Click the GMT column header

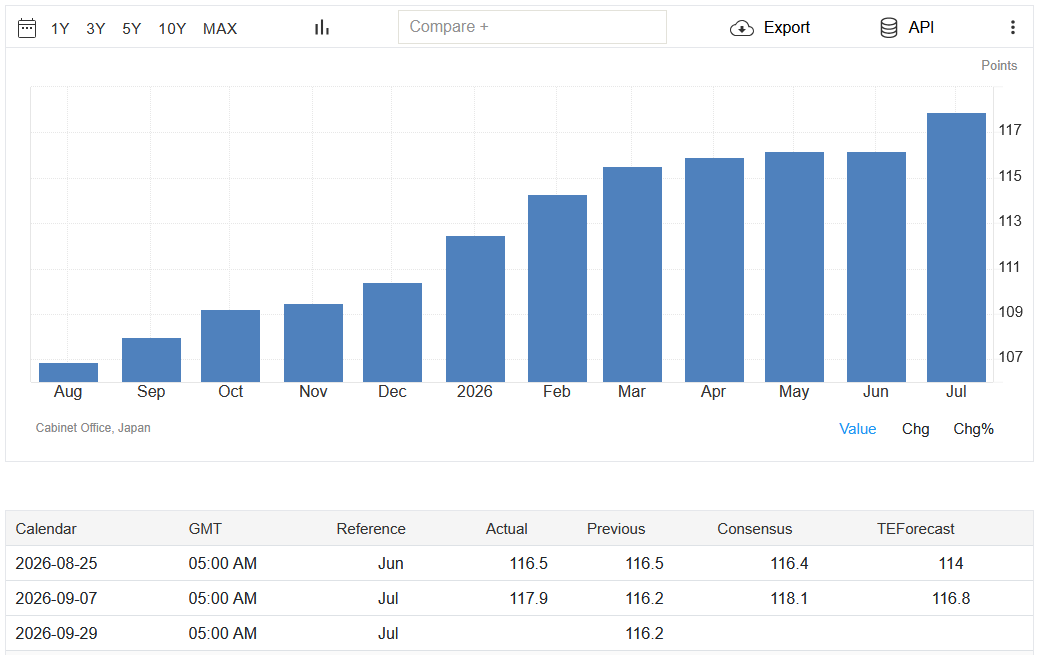[x=205, y=528]
